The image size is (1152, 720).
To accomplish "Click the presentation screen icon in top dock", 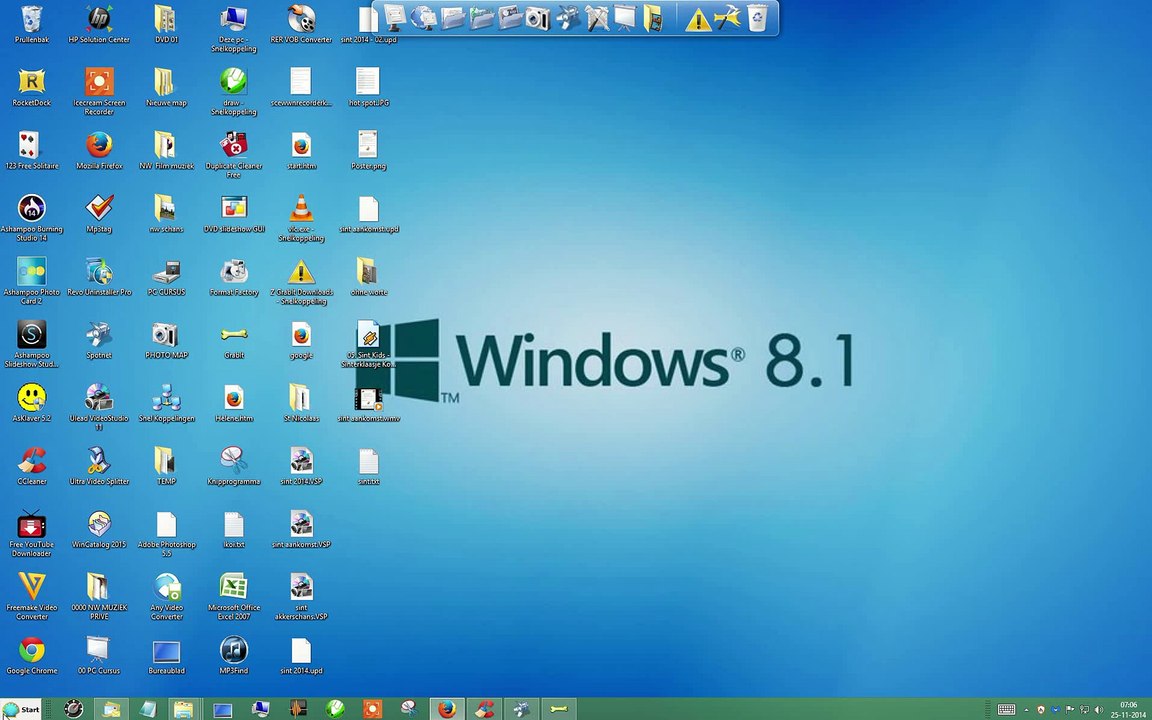I will tap(624, 18).
